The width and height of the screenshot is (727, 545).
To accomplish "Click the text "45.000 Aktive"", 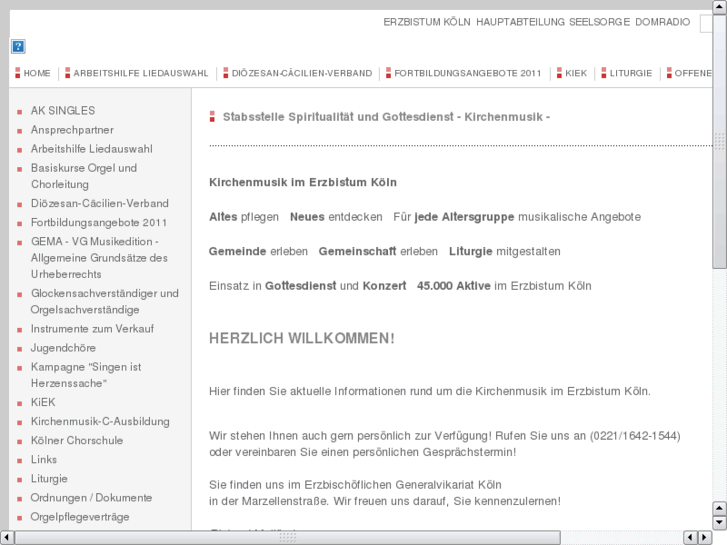I will click(x=453, y=286).
